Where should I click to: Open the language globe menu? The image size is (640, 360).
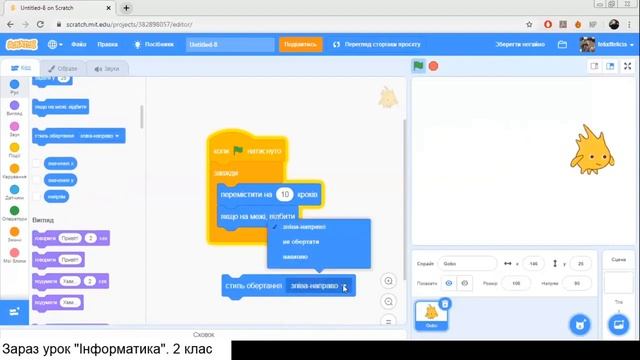pos(55,44)
